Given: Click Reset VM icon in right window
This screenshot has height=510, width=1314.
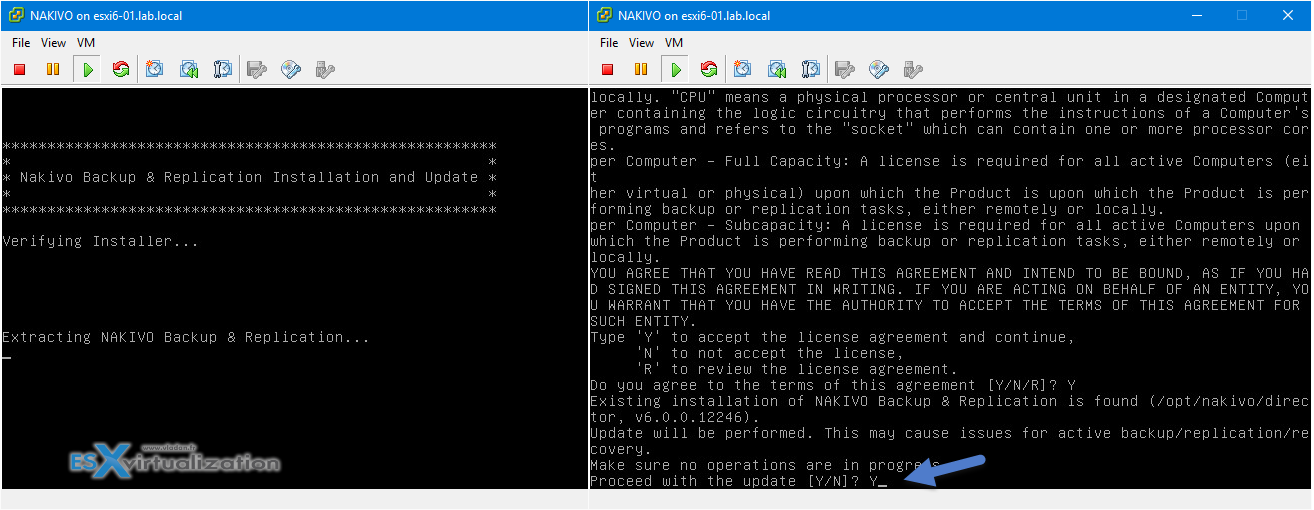Looking at the screenshot, I should tap(709, 69).
